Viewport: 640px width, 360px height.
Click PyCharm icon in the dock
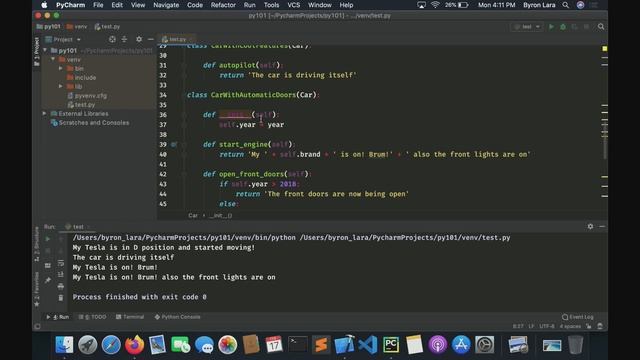391,345
